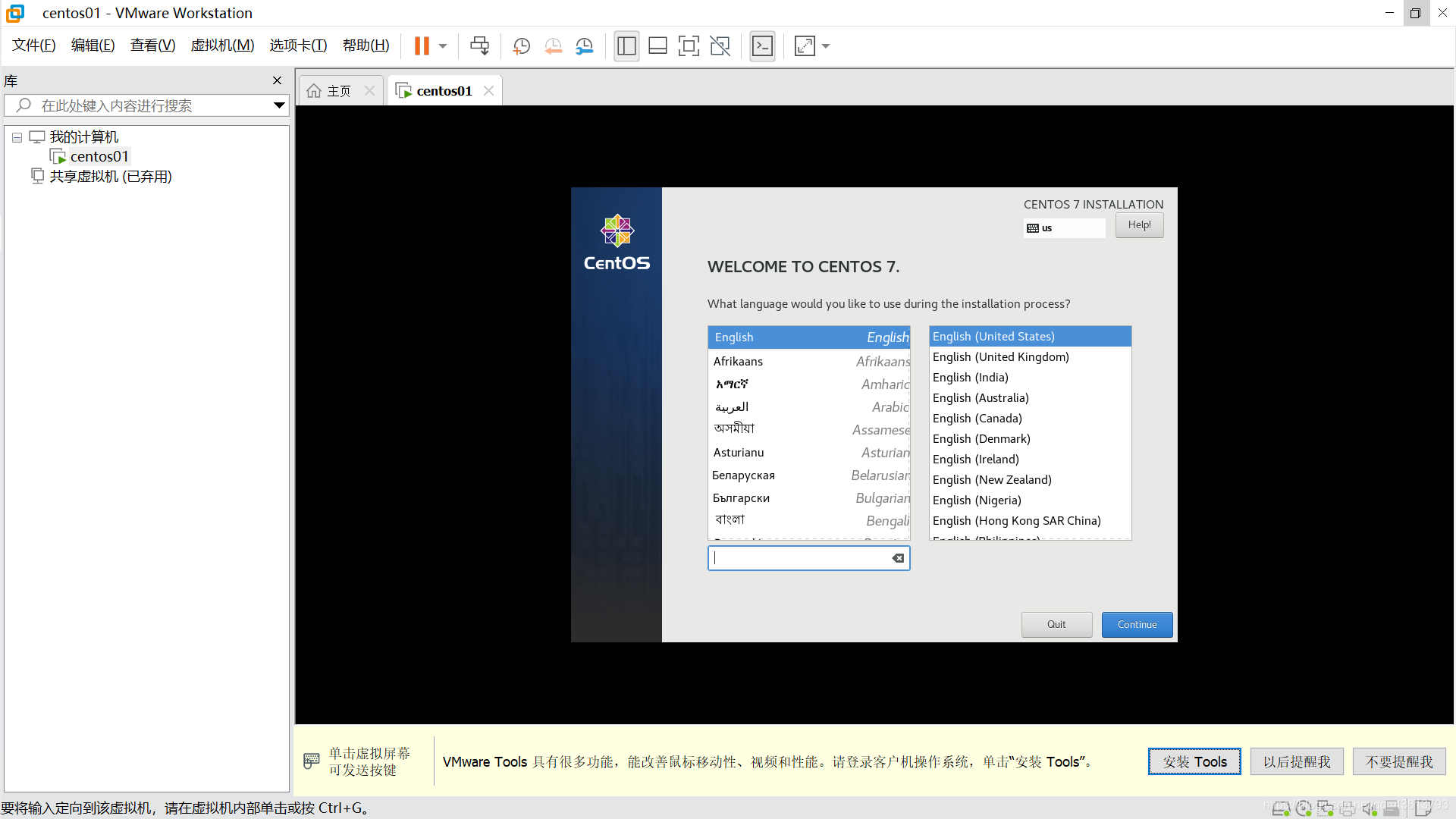This screenshot has width=1456, height=819.
Task: Open the 帮助(H) menu
Action: [x=366, y=45]
